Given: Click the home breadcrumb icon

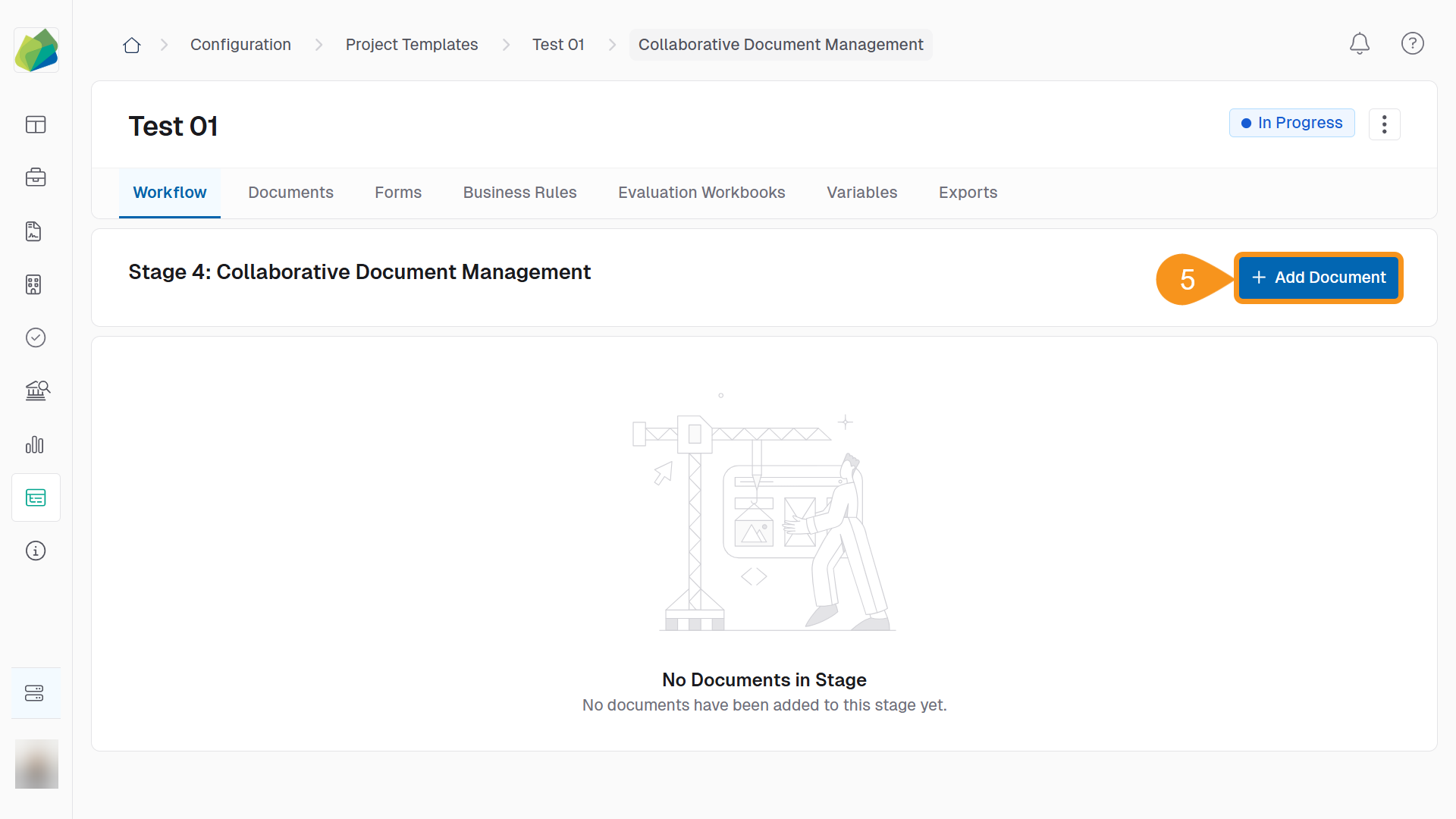Looking at the screenshot, I should point(131,45).
